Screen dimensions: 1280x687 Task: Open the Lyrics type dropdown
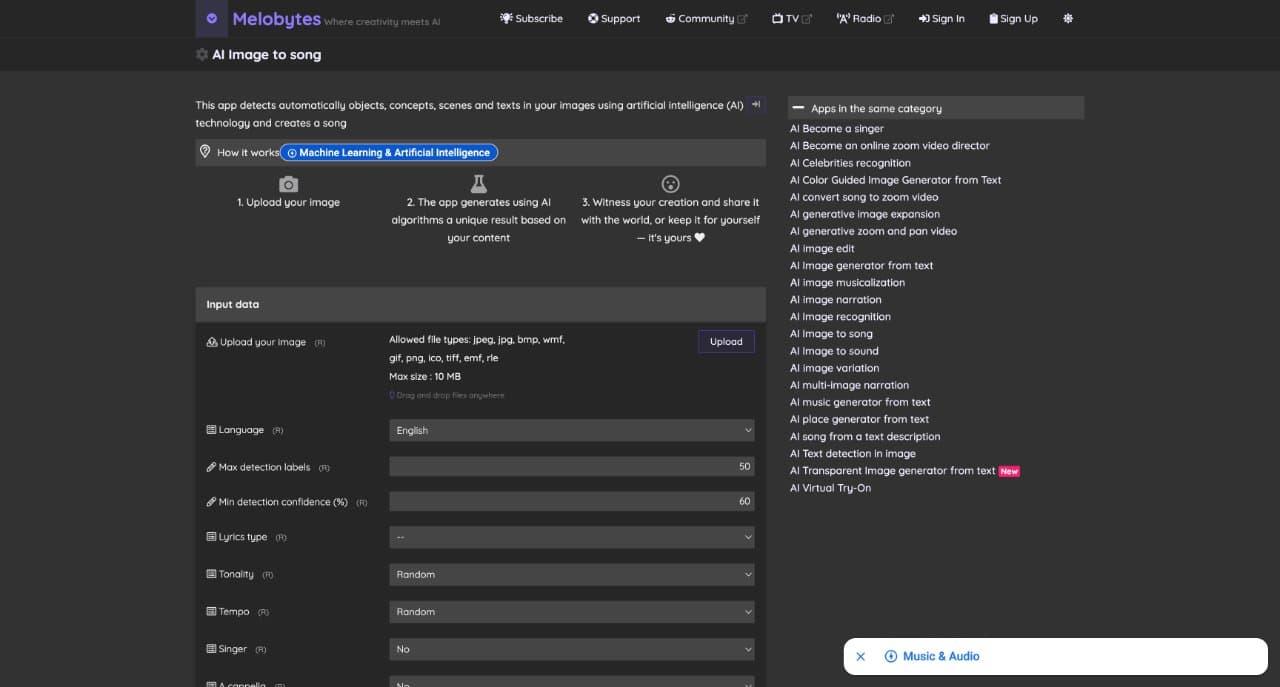(x=572, y=537)
